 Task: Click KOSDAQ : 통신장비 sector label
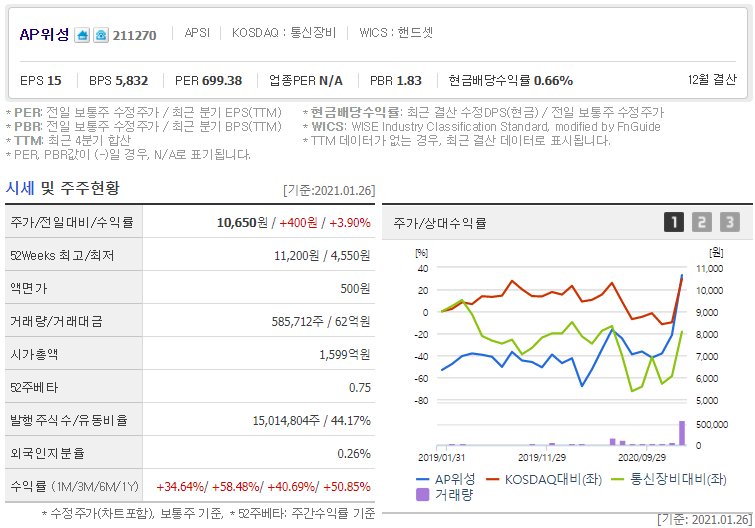coord(284,33)
